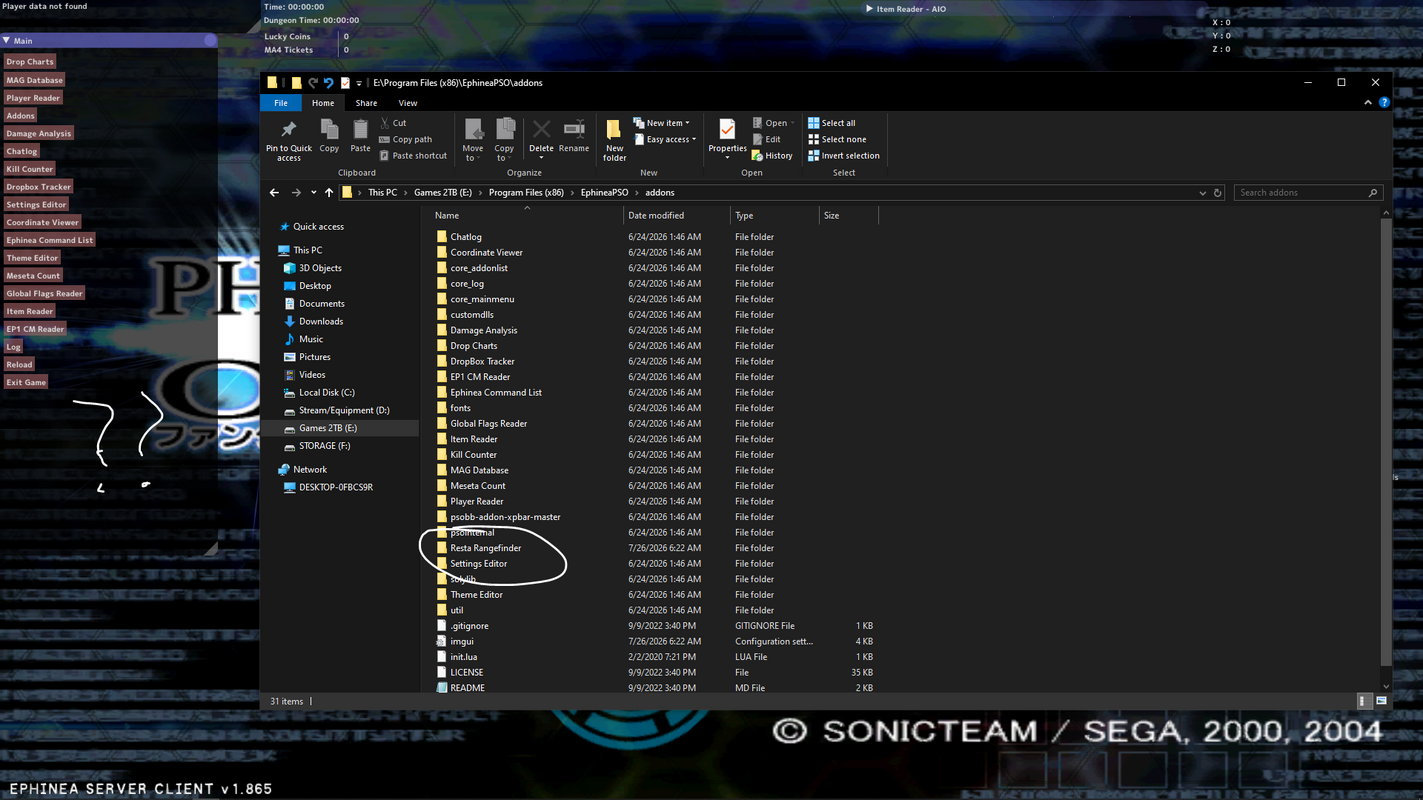Create a New folder from the ribbon

click(615, 139)
